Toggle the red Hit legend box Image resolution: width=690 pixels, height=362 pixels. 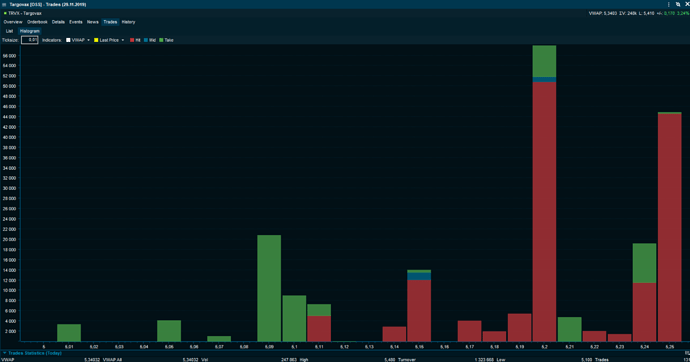coord(132,40)
